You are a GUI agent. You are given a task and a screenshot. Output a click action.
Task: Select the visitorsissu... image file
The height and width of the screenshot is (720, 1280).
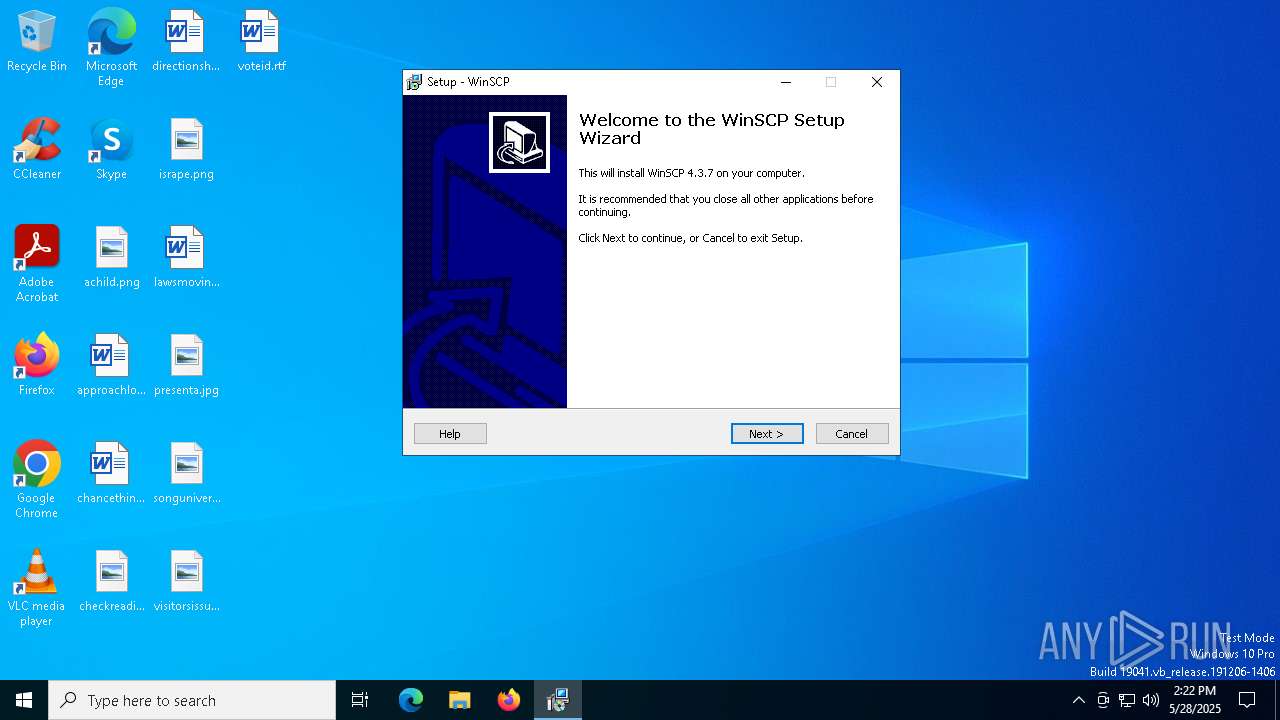tap(186, 581)
